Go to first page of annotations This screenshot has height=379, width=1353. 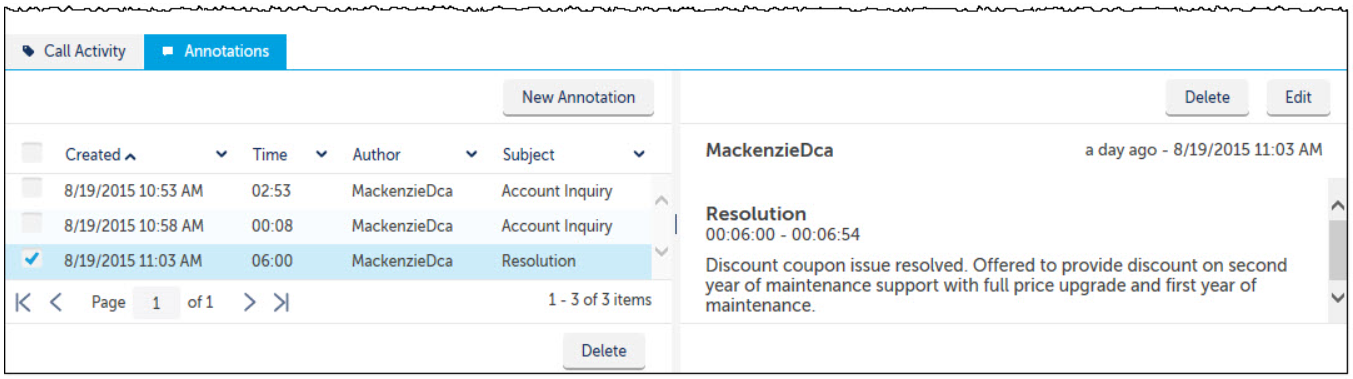(23, 302)
